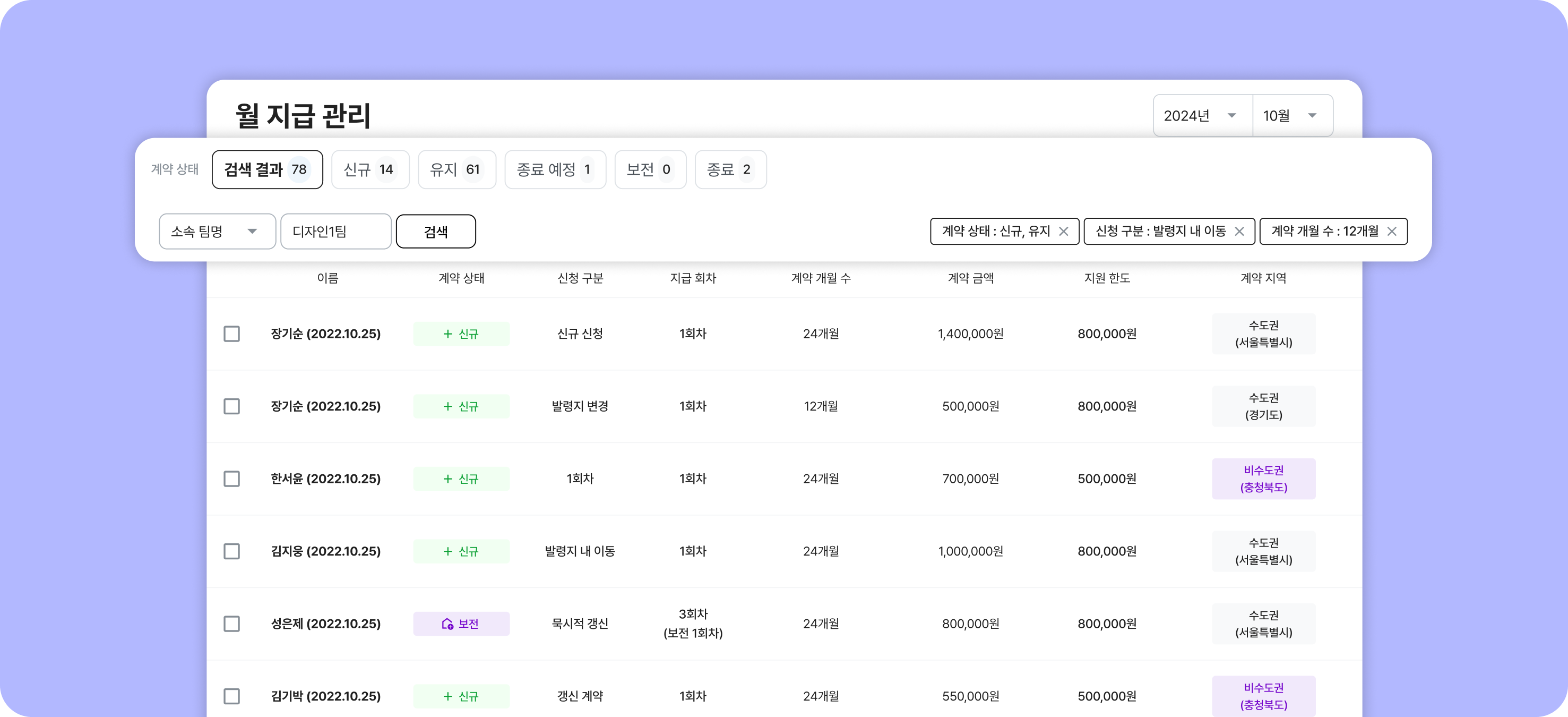
Task: Click the 비수도권 region tag on 한서윤's row
Action: 1263,479
